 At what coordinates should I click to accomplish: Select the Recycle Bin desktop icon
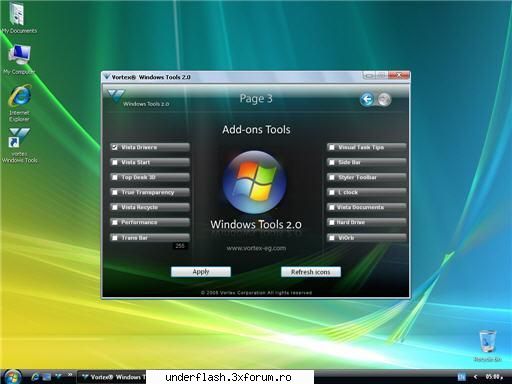(487, 345)
